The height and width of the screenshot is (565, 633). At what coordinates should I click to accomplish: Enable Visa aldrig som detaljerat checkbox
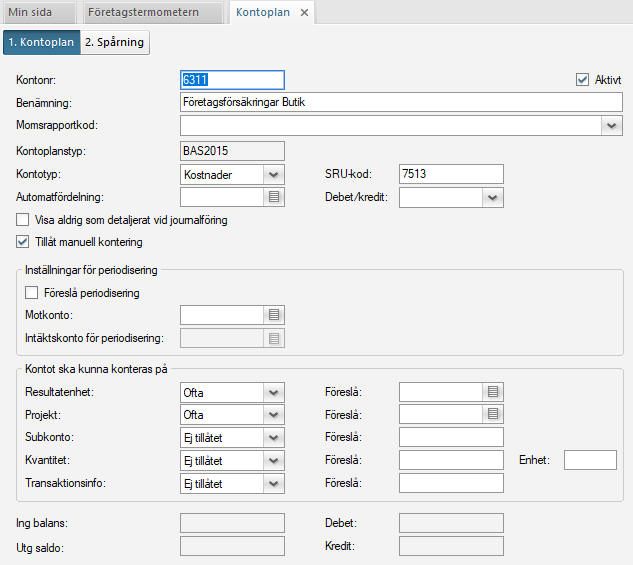click(24, 220)
